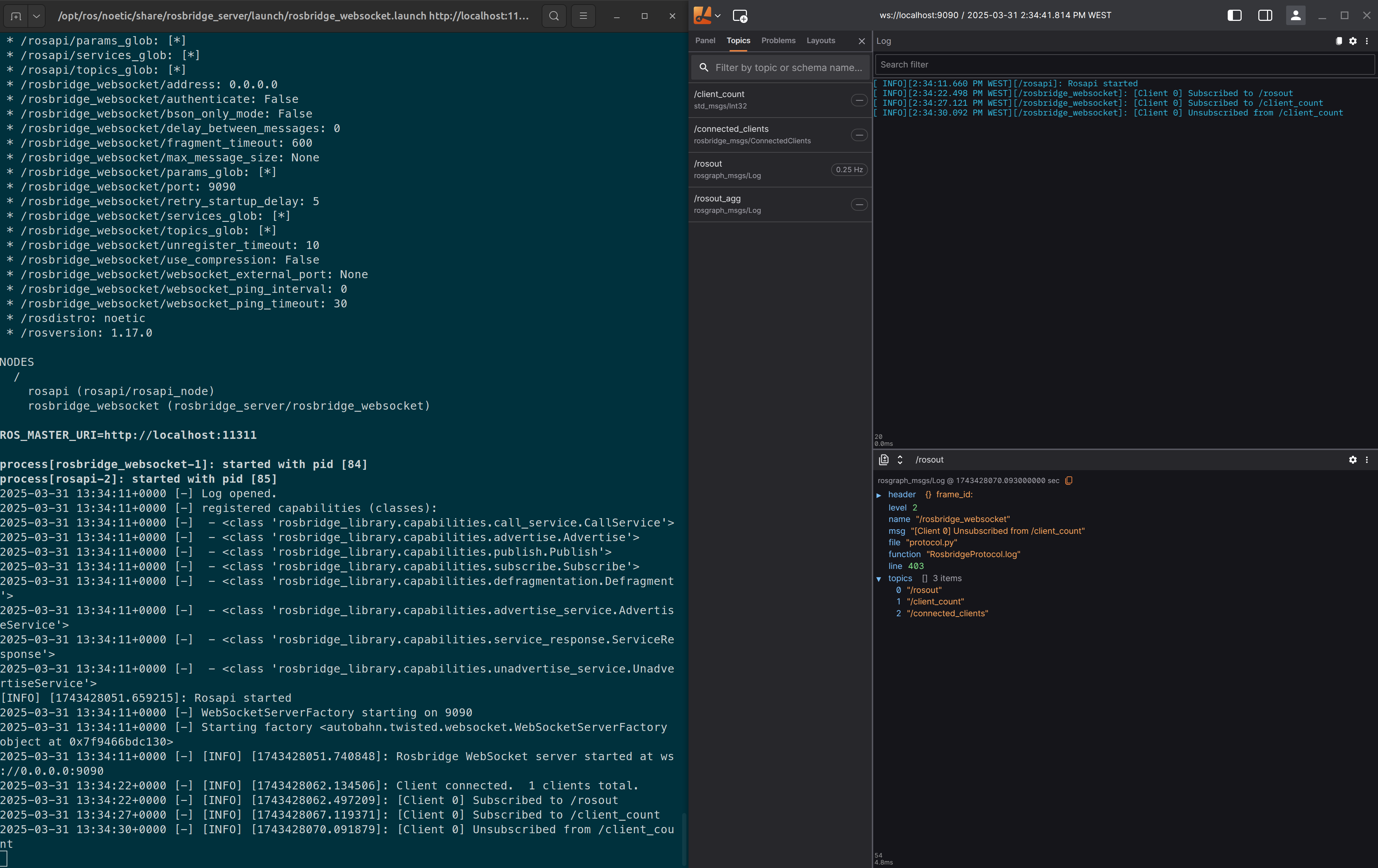Select the 'Unsubscribed from /client_count' log entry in Log panel

[x=1108, y=113]
